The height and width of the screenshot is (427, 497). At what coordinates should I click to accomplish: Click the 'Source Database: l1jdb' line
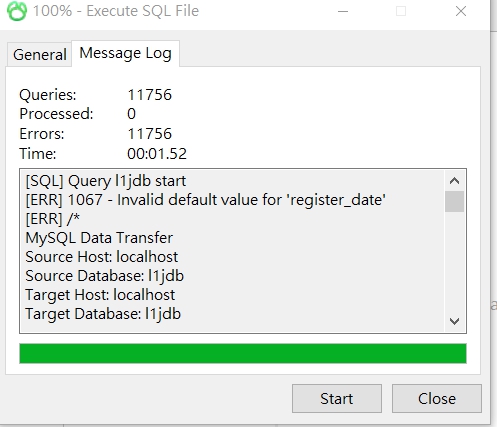pos(105,276)
